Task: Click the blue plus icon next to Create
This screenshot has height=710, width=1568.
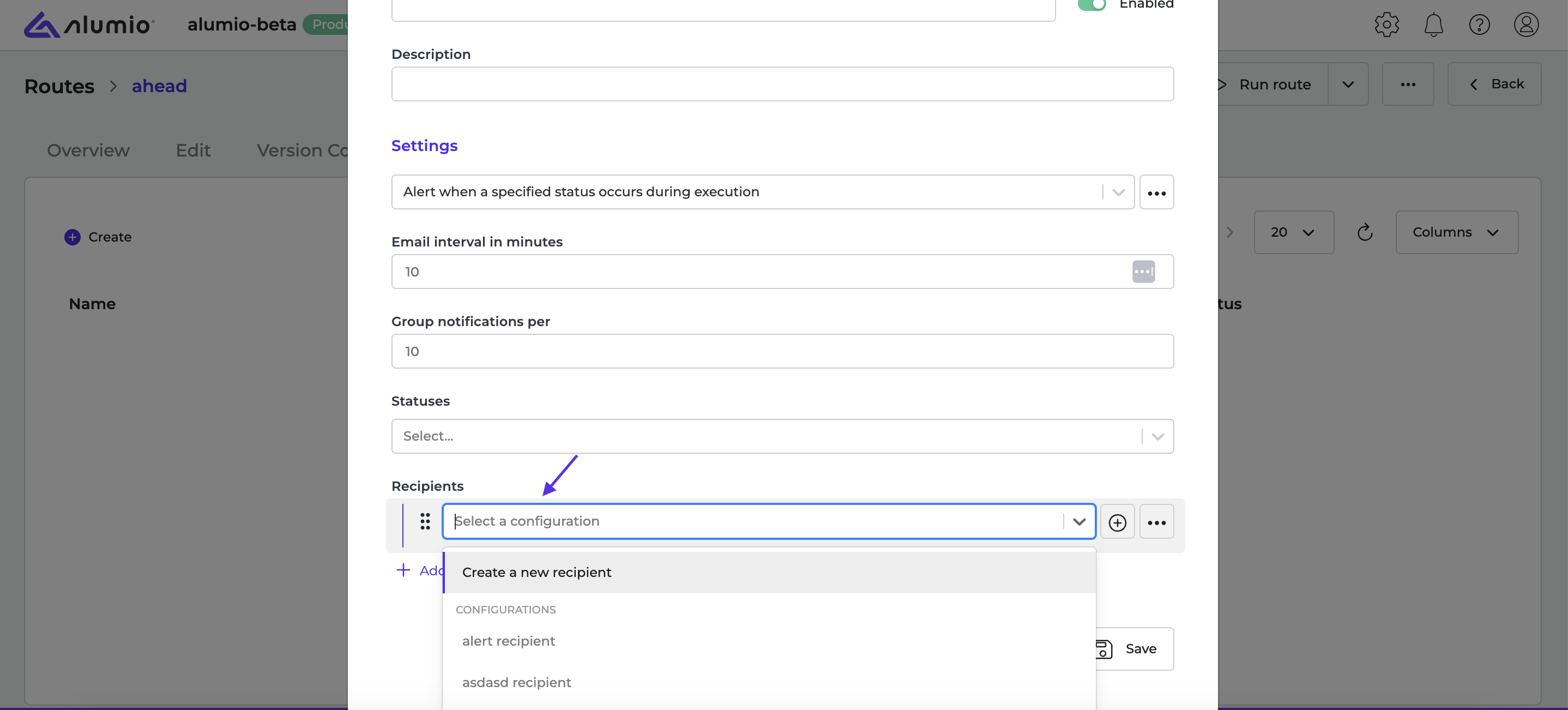Action: [x=73, y=237]
